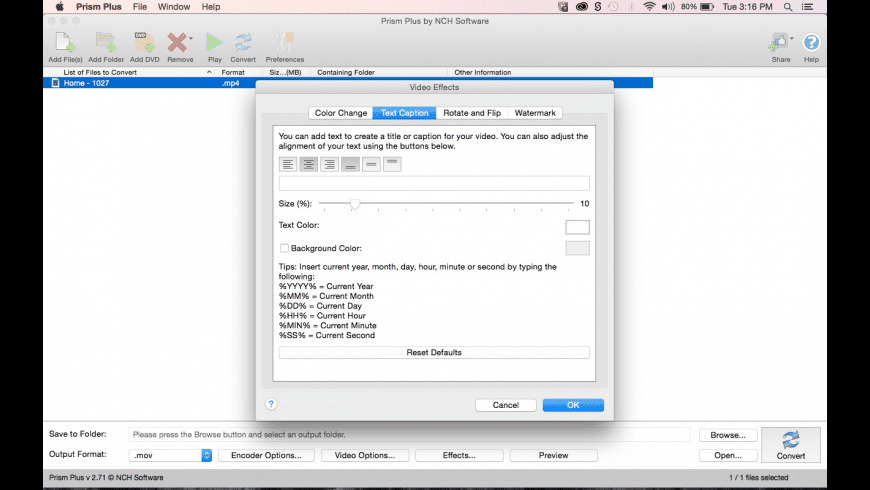
Task: Click the Add DVD toolbar icon
Action: pos(144,47)
